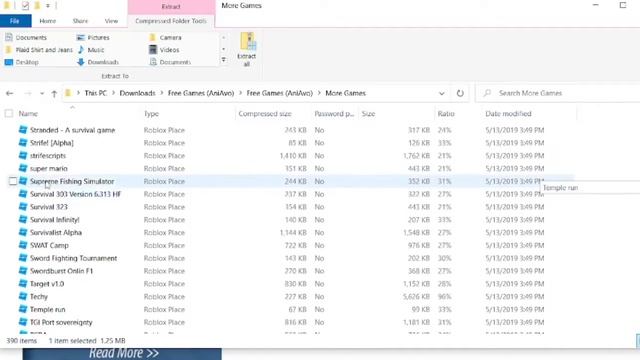Refresh the More Games folder
Screen dimensions: 640x360
coord(460,93)
